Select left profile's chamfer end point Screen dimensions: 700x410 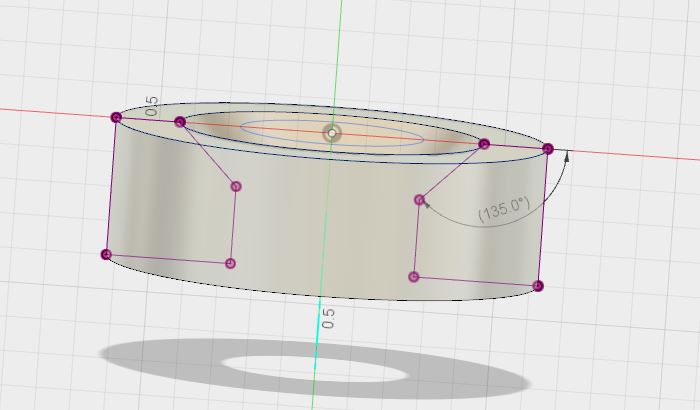(236, 186)
